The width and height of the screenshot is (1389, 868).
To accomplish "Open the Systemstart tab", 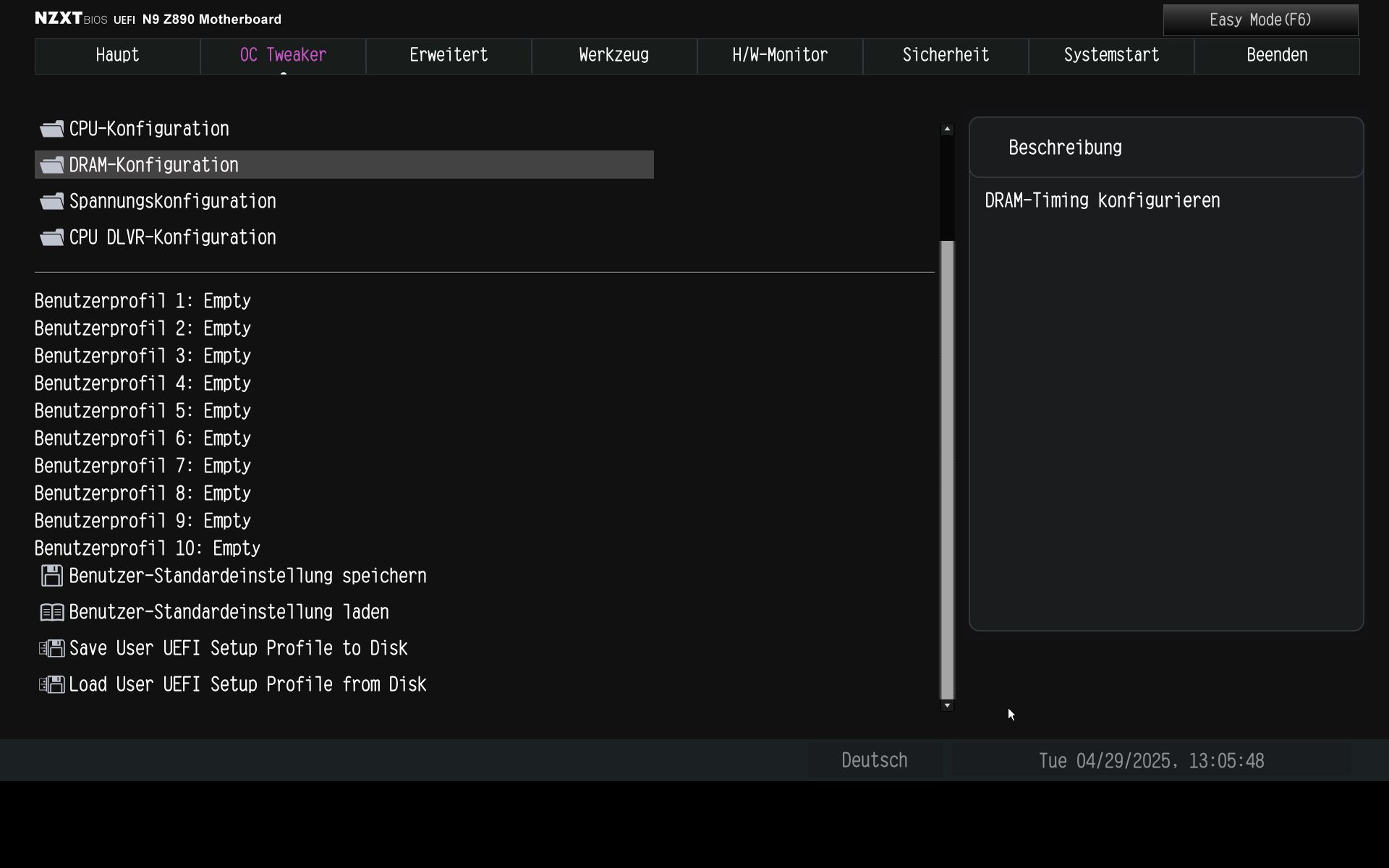I will (1111, 56).
